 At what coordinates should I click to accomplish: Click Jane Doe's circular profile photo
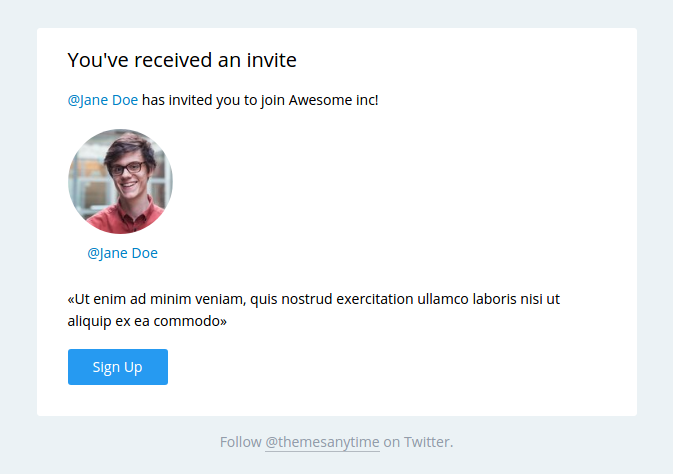pos(120,181)
